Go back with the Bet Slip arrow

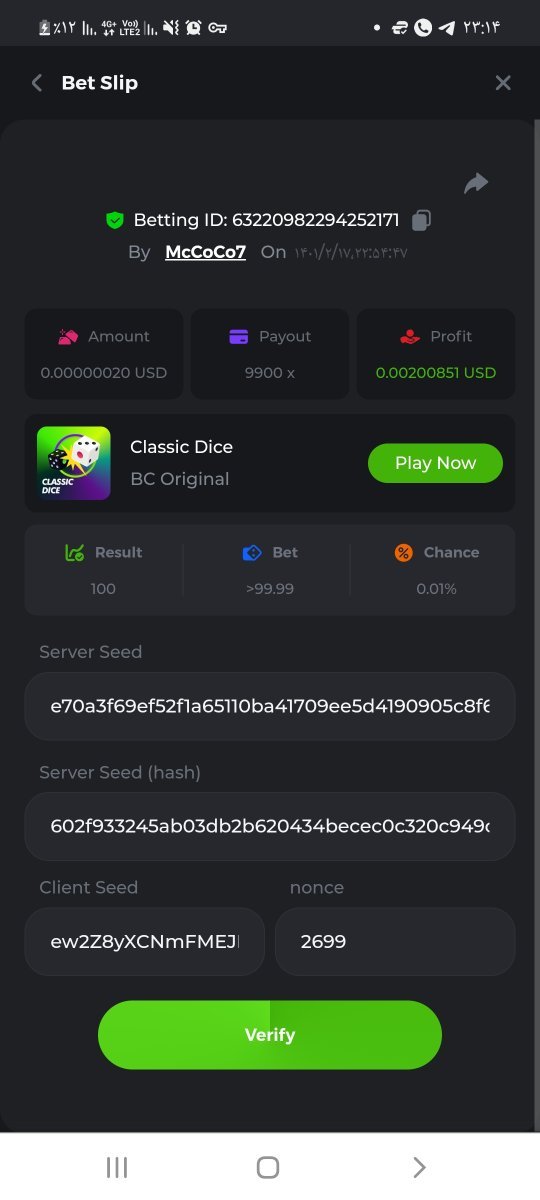pyautogui.click(x=37, y=83)
